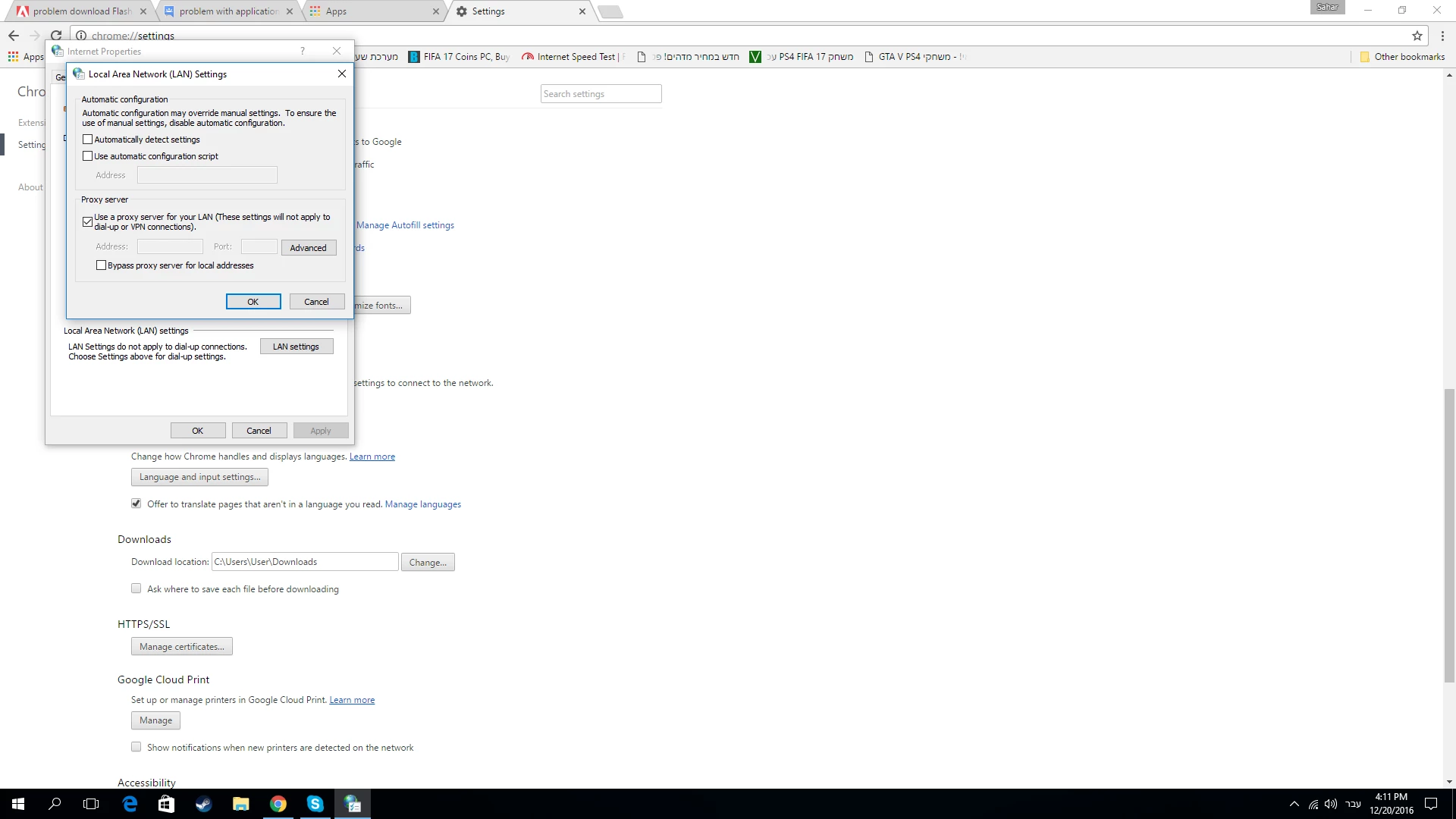1456x819 pixels.
Task: Open Windows Store taskbar icon
Action: point(166,804)
